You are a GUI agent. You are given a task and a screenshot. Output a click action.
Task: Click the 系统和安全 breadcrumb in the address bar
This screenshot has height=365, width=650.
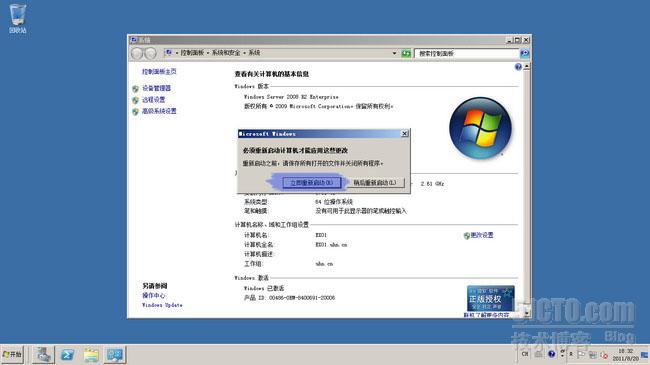pos(226,53)
